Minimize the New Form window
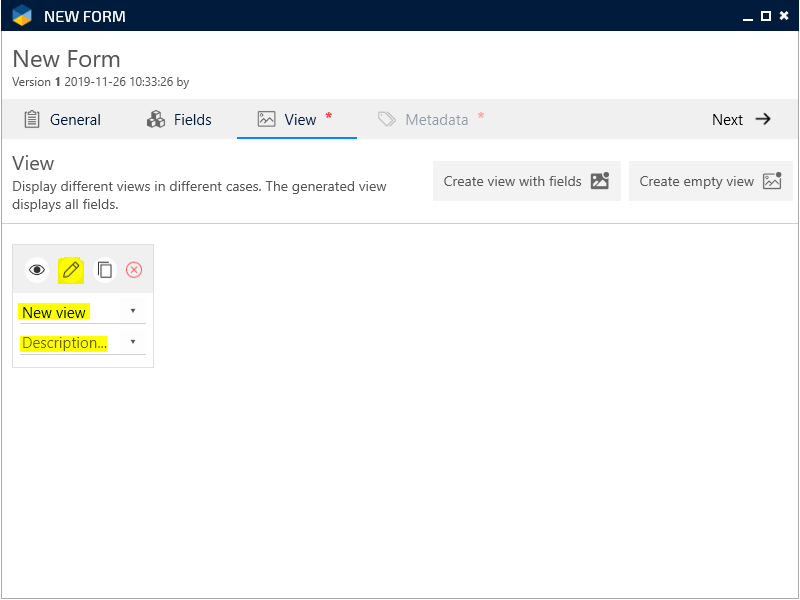This screenshot has width=800, height=600. (x=748, y=16)
